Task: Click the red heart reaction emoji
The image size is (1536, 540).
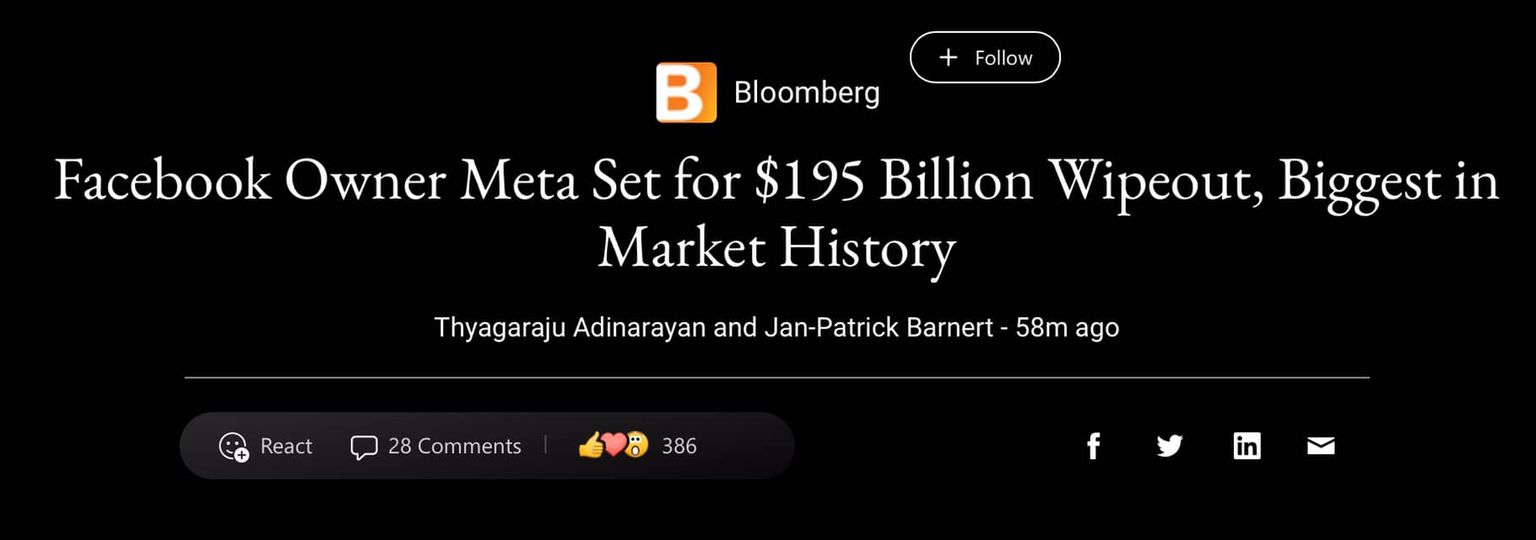Action: point(613,445)
